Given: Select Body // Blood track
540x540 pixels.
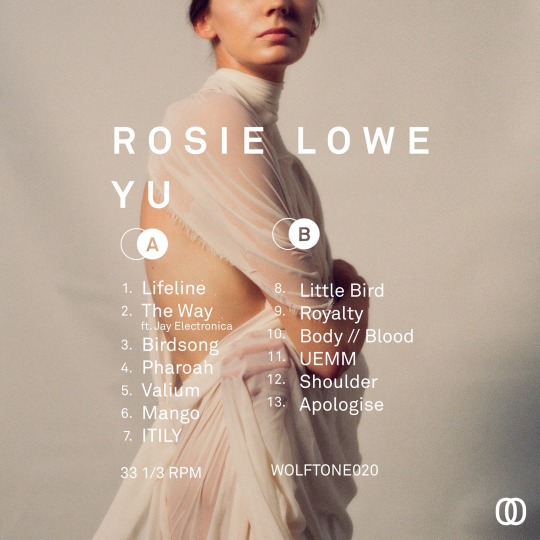Looking at the screenshot, I should [x=356, y=336].
